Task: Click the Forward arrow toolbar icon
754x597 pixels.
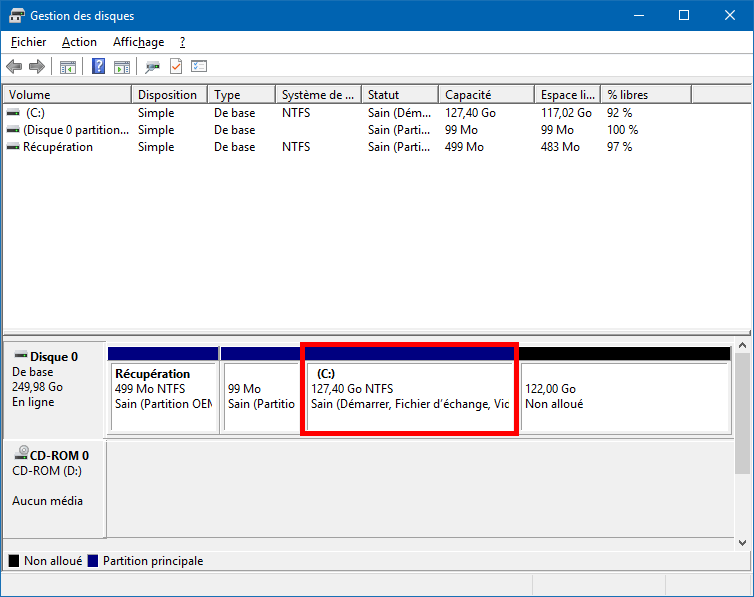Action: tap(37, 66)
